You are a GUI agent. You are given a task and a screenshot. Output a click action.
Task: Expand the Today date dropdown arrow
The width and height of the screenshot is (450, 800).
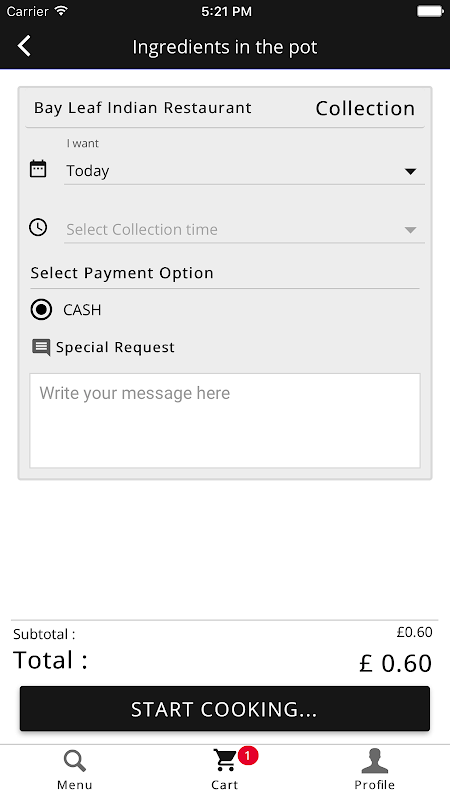[411, 172]
